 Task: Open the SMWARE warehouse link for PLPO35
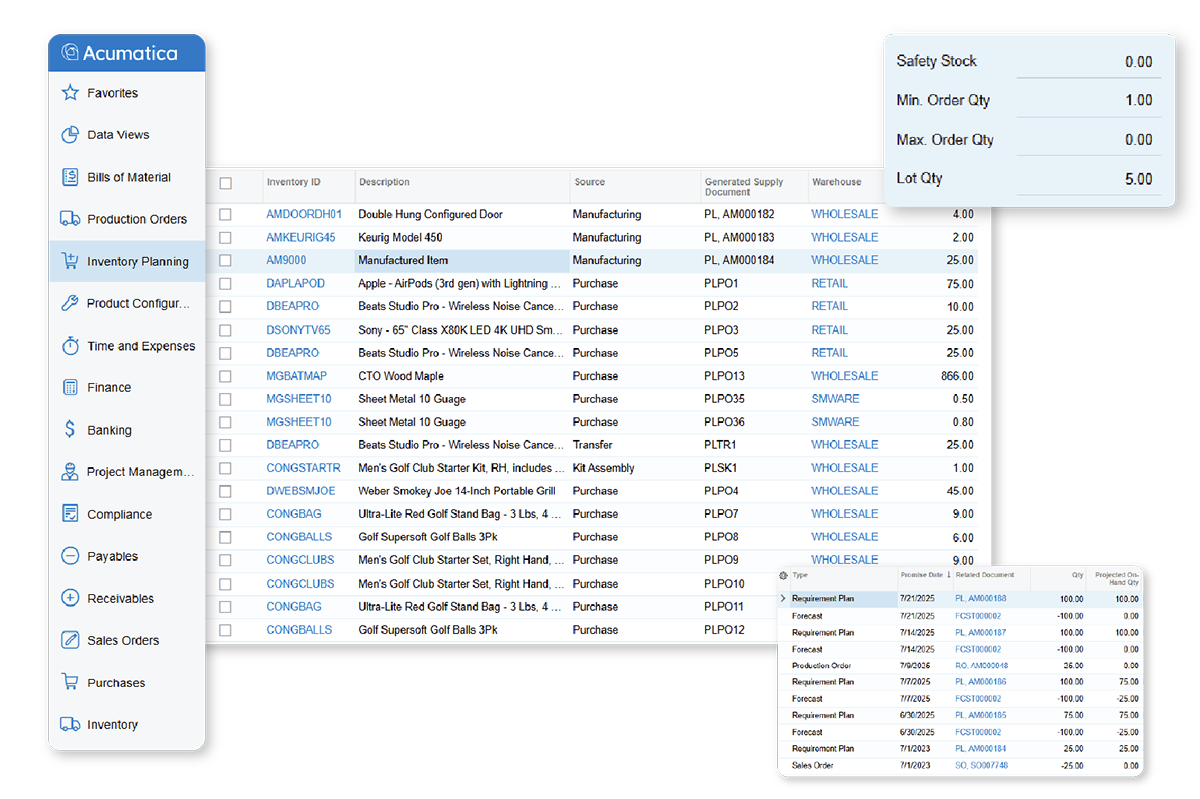[x=835, y=398]
